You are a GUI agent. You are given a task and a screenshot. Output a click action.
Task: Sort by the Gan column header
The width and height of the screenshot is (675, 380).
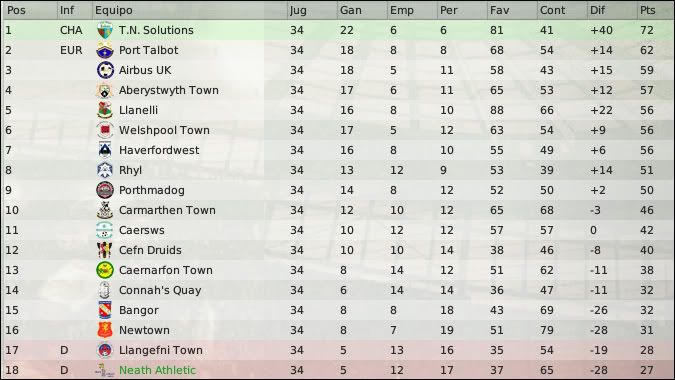tap(362, 10)
